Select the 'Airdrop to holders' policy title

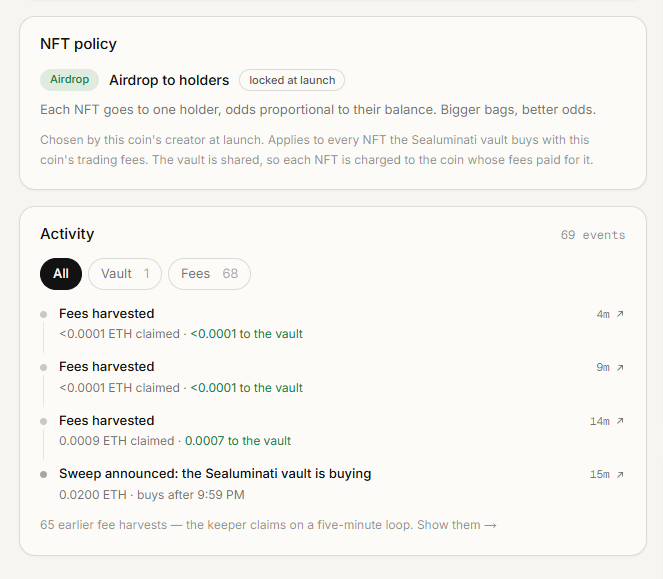(169, 80)
